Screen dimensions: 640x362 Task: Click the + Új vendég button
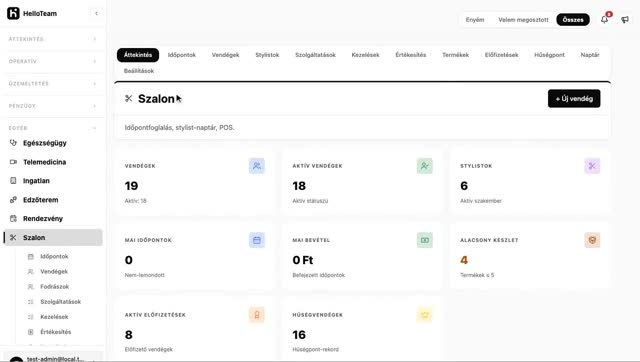pyautogui.click(x=574, y=98)
